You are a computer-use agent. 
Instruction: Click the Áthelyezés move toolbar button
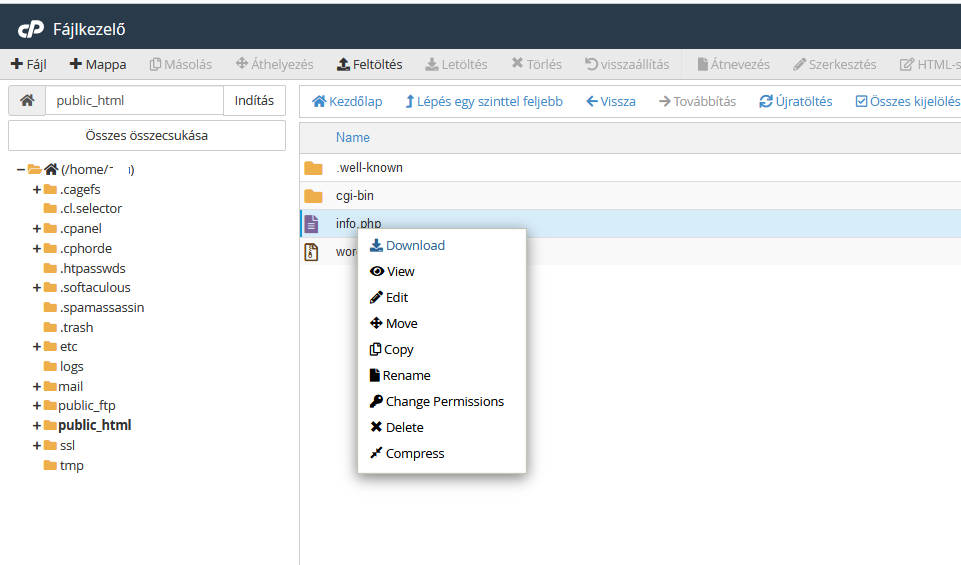click(x=275, y=64)
